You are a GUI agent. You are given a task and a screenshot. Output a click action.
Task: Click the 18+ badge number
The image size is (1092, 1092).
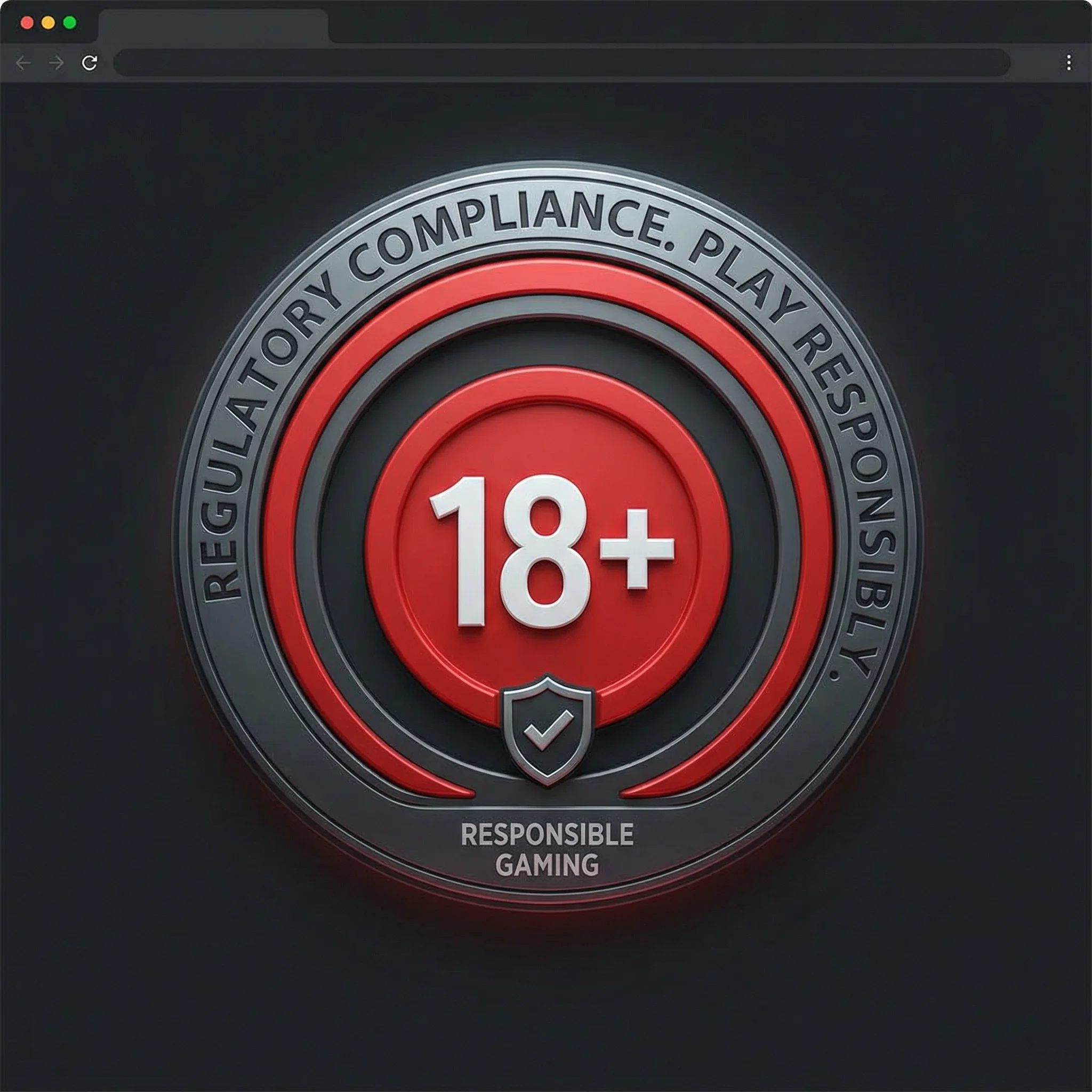(552, 552)
